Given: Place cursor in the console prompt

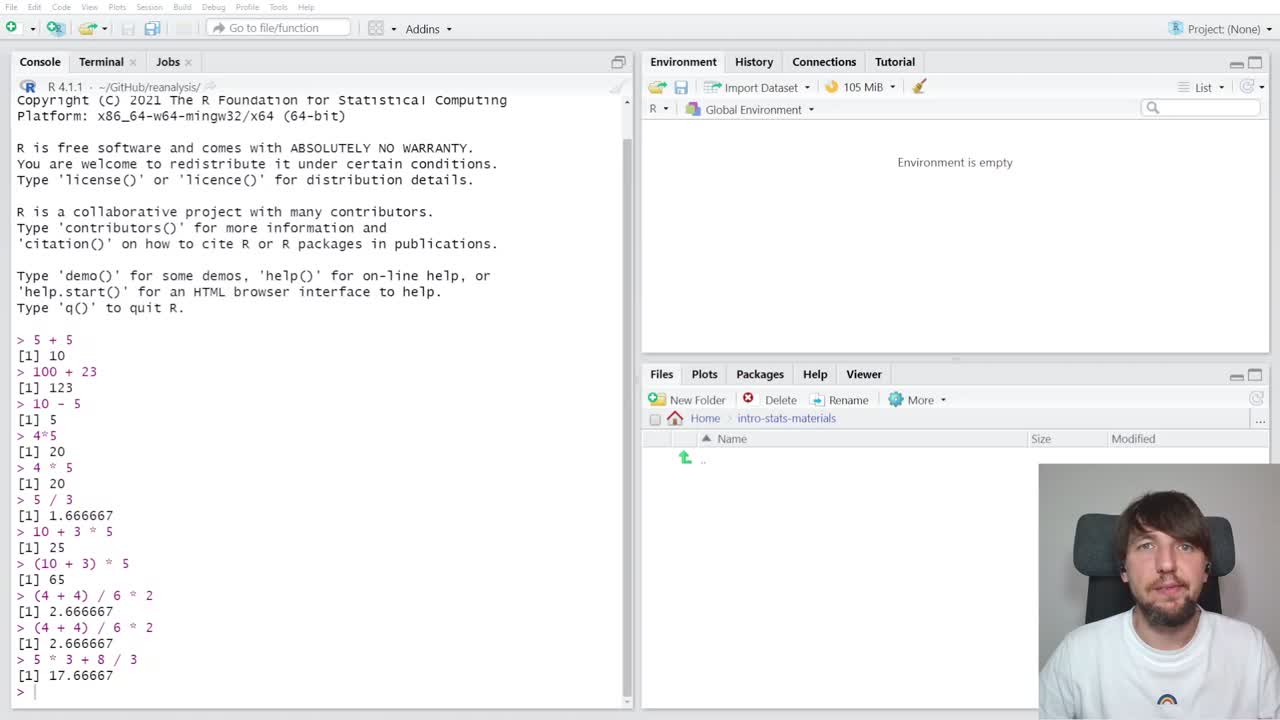Looking at the screenshot, I should click(x=35, y=691).
